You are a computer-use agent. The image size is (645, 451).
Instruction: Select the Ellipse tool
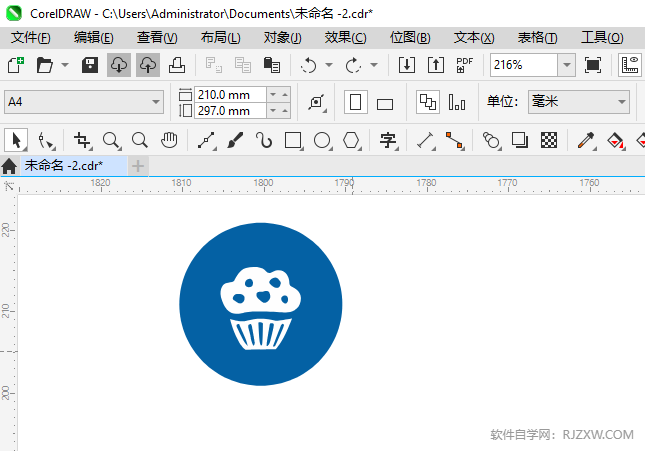[322, 141]
